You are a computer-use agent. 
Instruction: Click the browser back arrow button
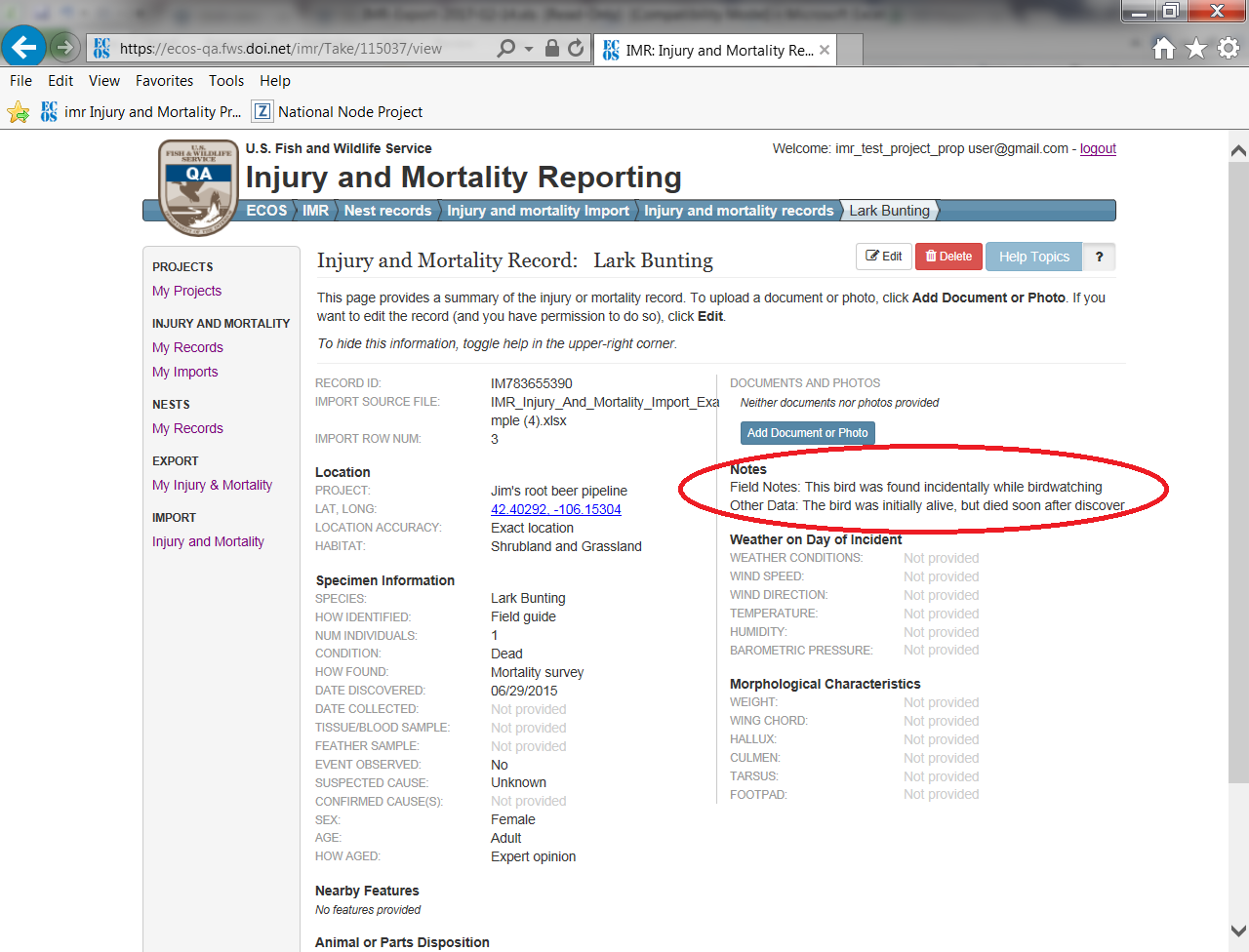(x=23, y=47)
